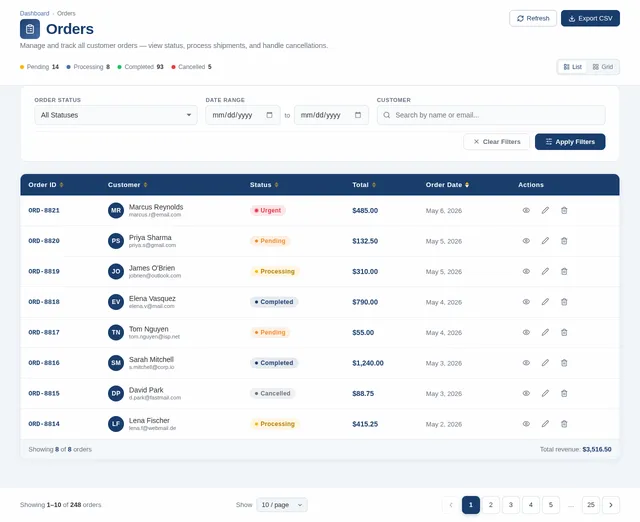Open the end date calendar picker

[358, 115]
